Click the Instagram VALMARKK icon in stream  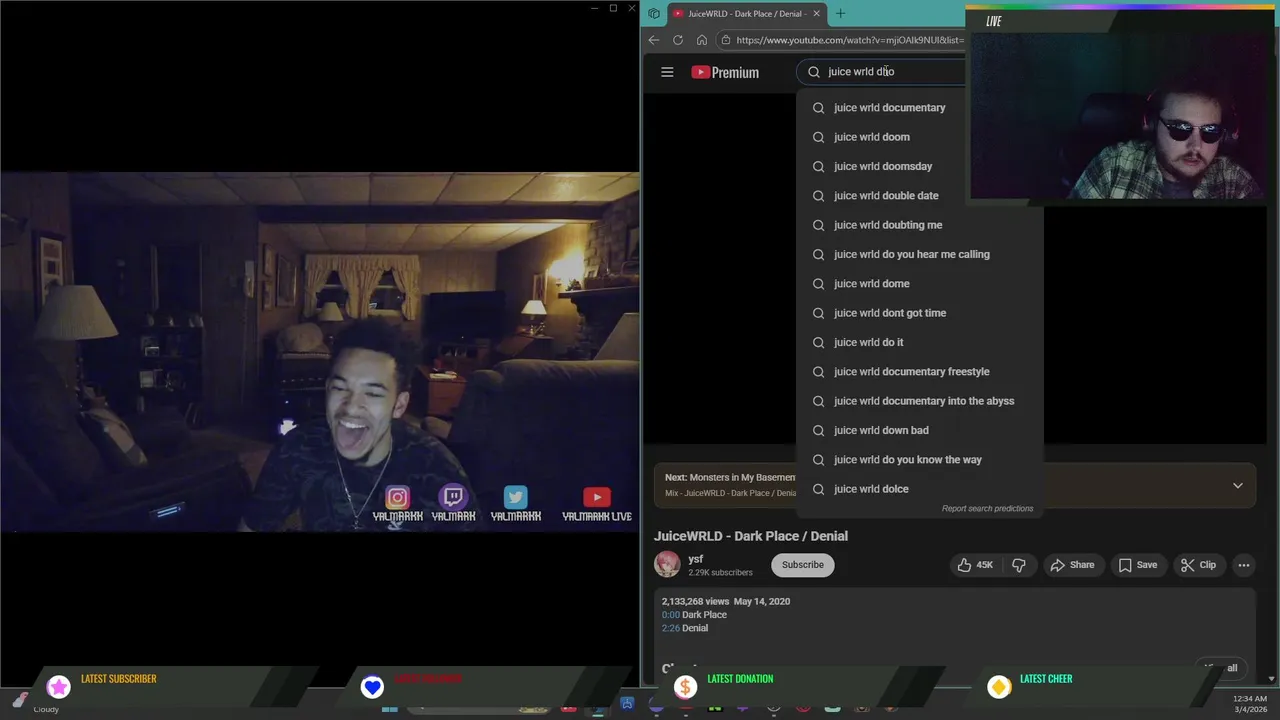click(x=397, y=498)
